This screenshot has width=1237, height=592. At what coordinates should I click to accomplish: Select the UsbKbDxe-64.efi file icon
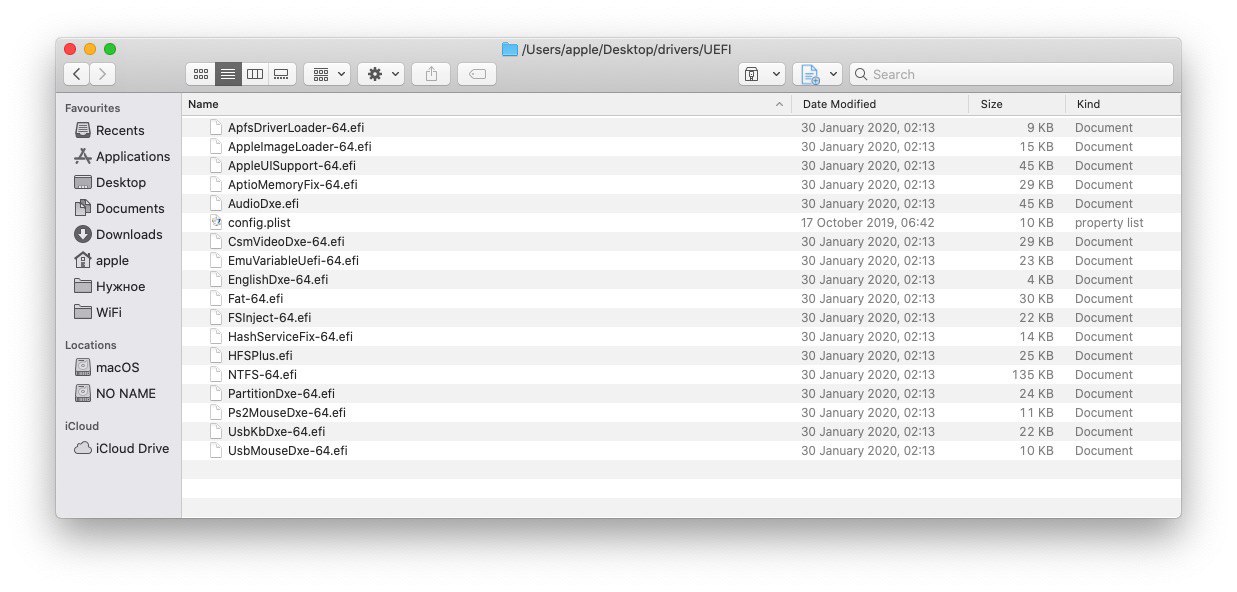[215, 432]
